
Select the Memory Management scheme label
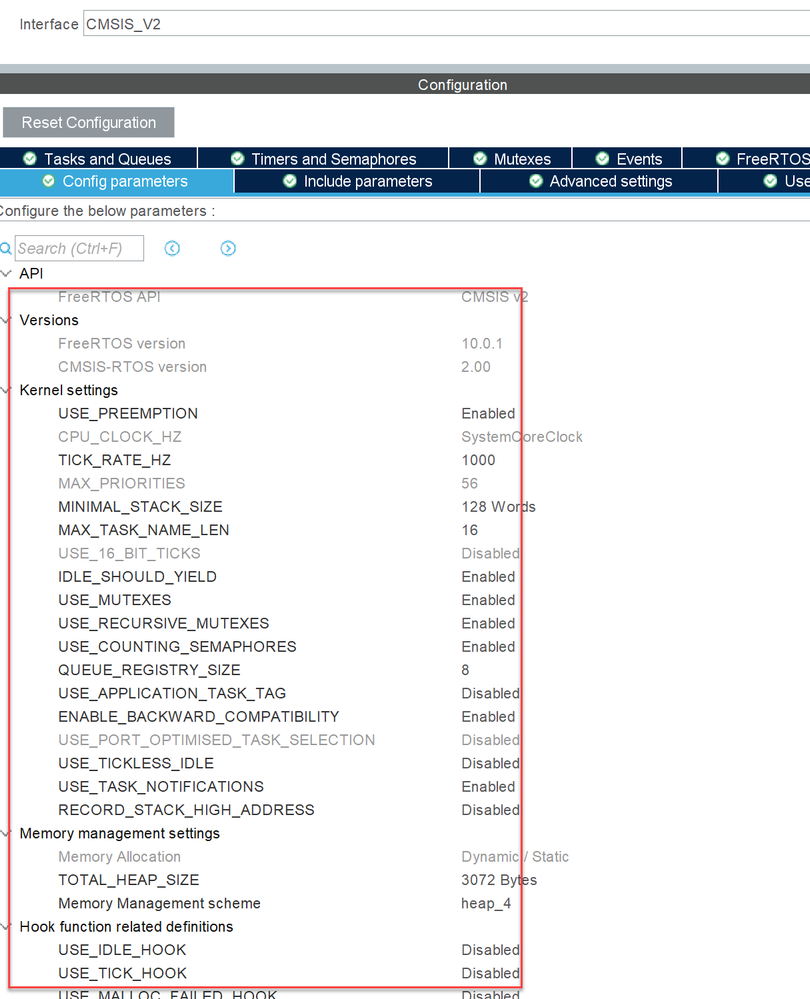click(x=159, y=903)
